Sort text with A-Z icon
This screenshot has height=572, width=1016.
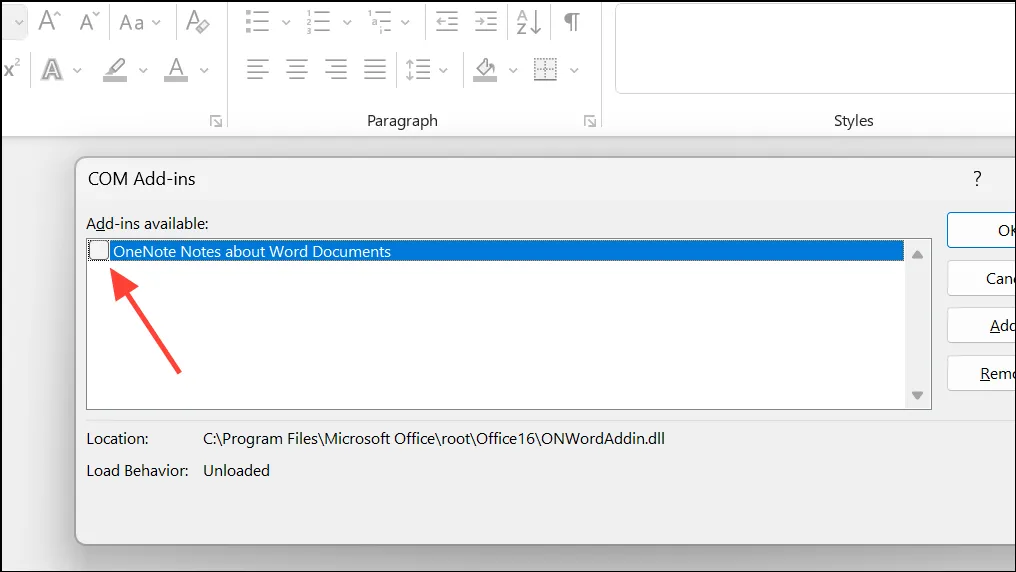coord(529,22)
